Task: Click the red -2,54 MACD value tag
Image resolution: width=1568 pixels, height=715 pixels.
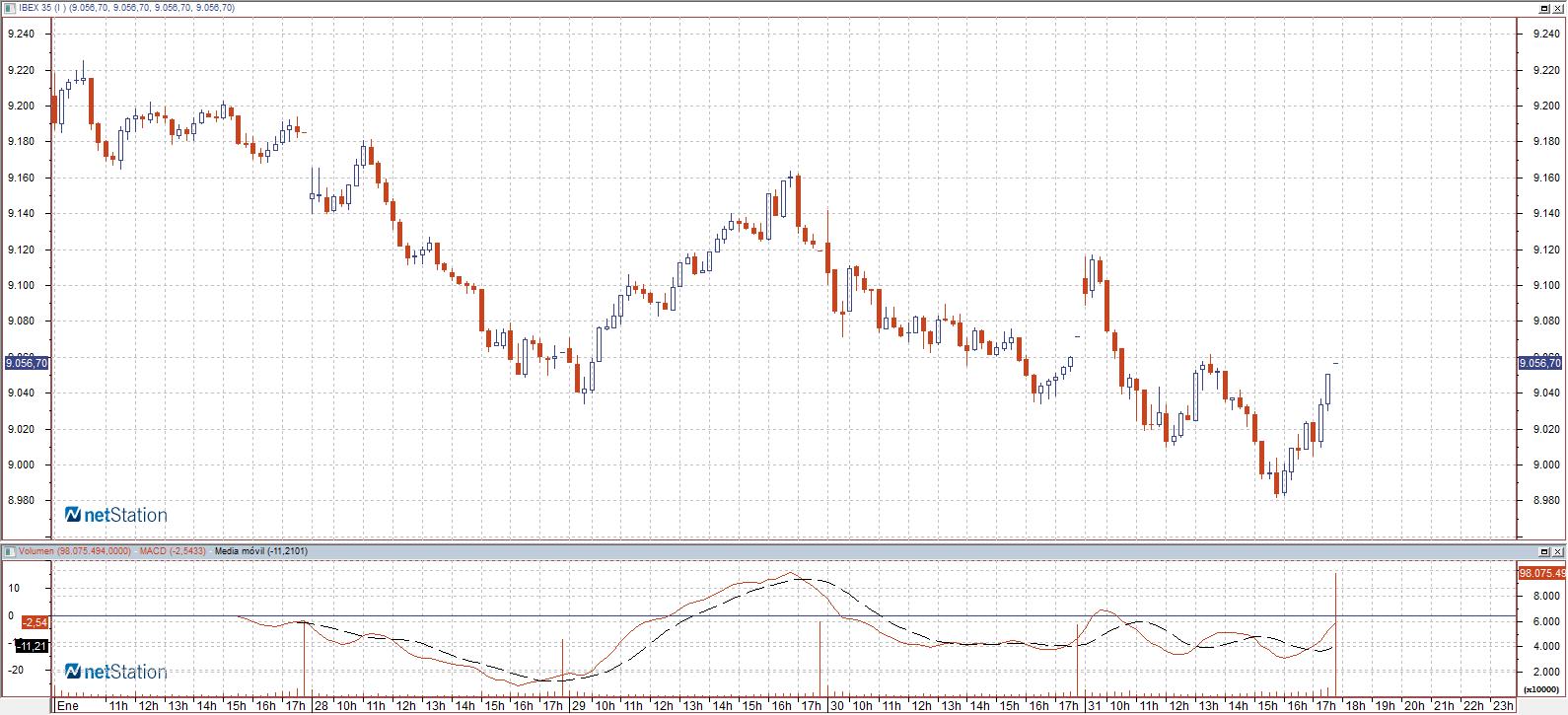Action: [33, 622]
